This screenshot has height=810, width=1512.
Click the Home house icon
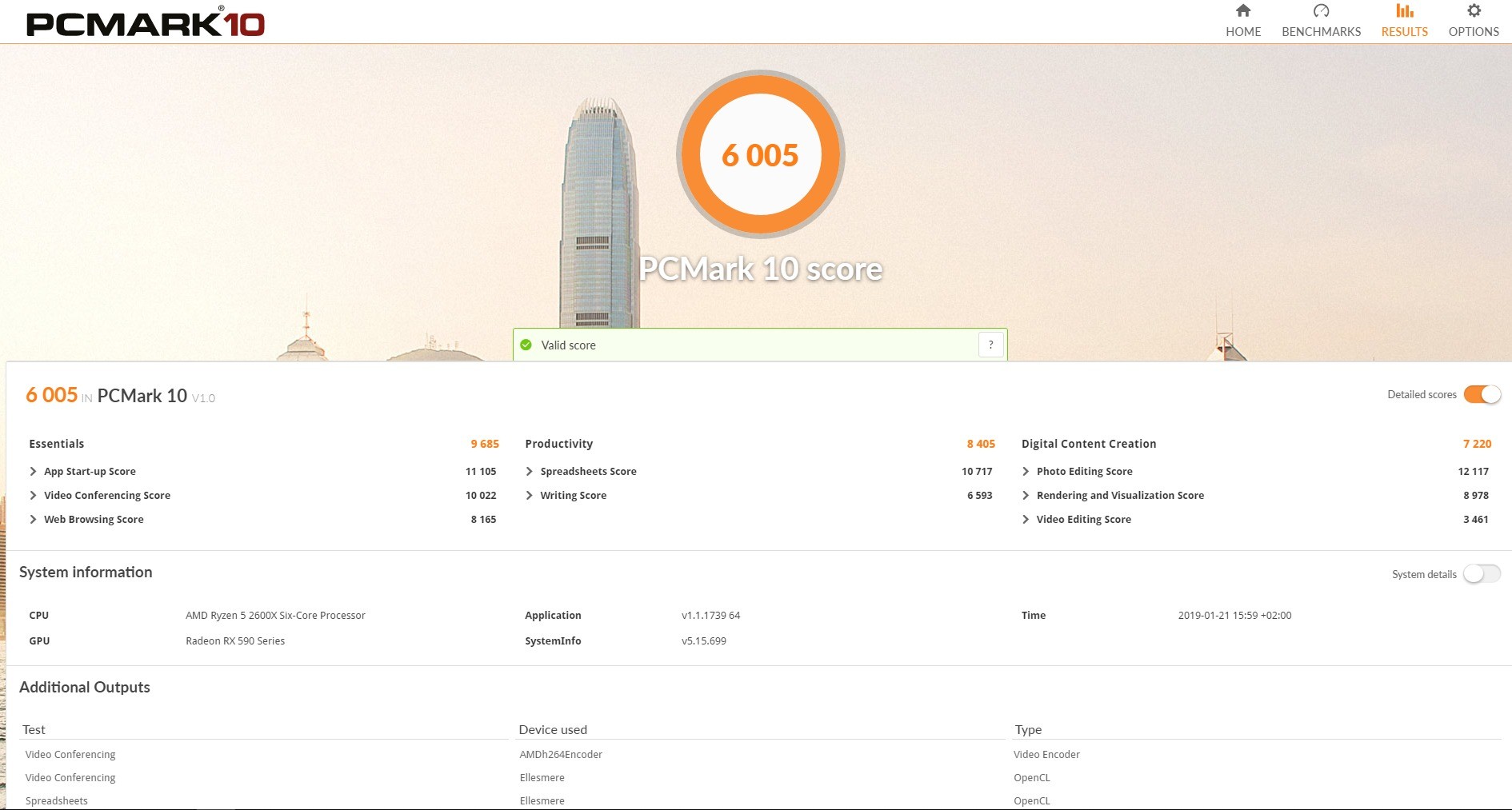[1242, 10]
